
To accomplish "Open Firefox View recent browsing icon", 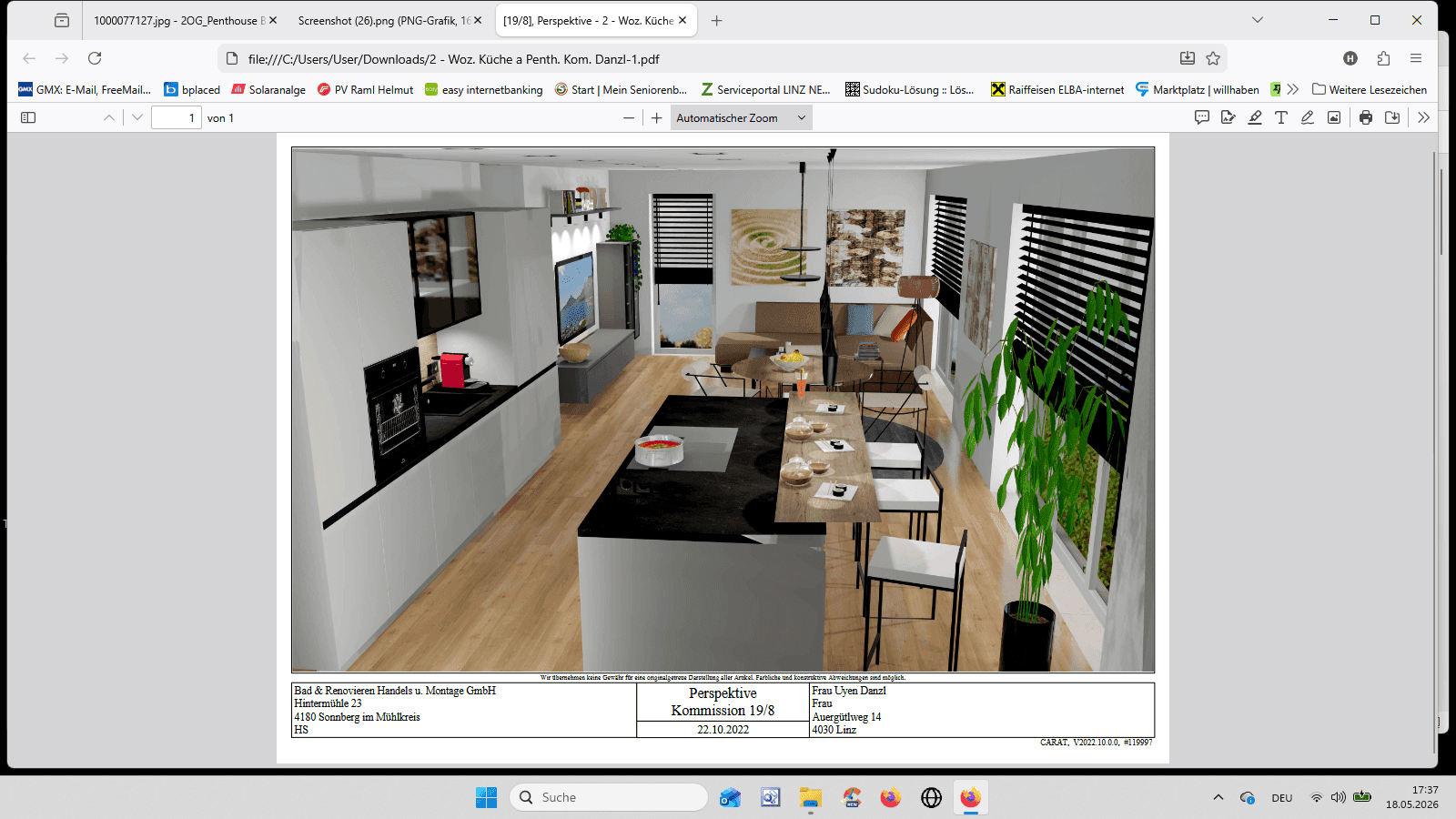I will point(62,20).
